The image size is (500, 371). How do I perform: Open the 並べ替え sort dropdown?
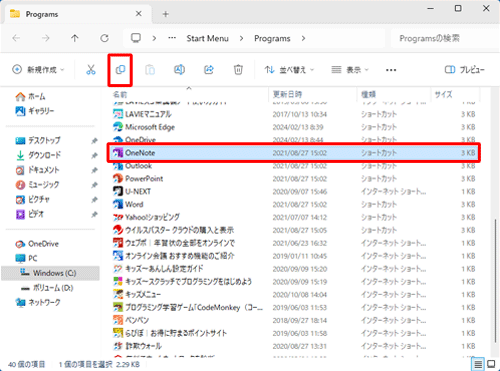(x=289, y=70)
